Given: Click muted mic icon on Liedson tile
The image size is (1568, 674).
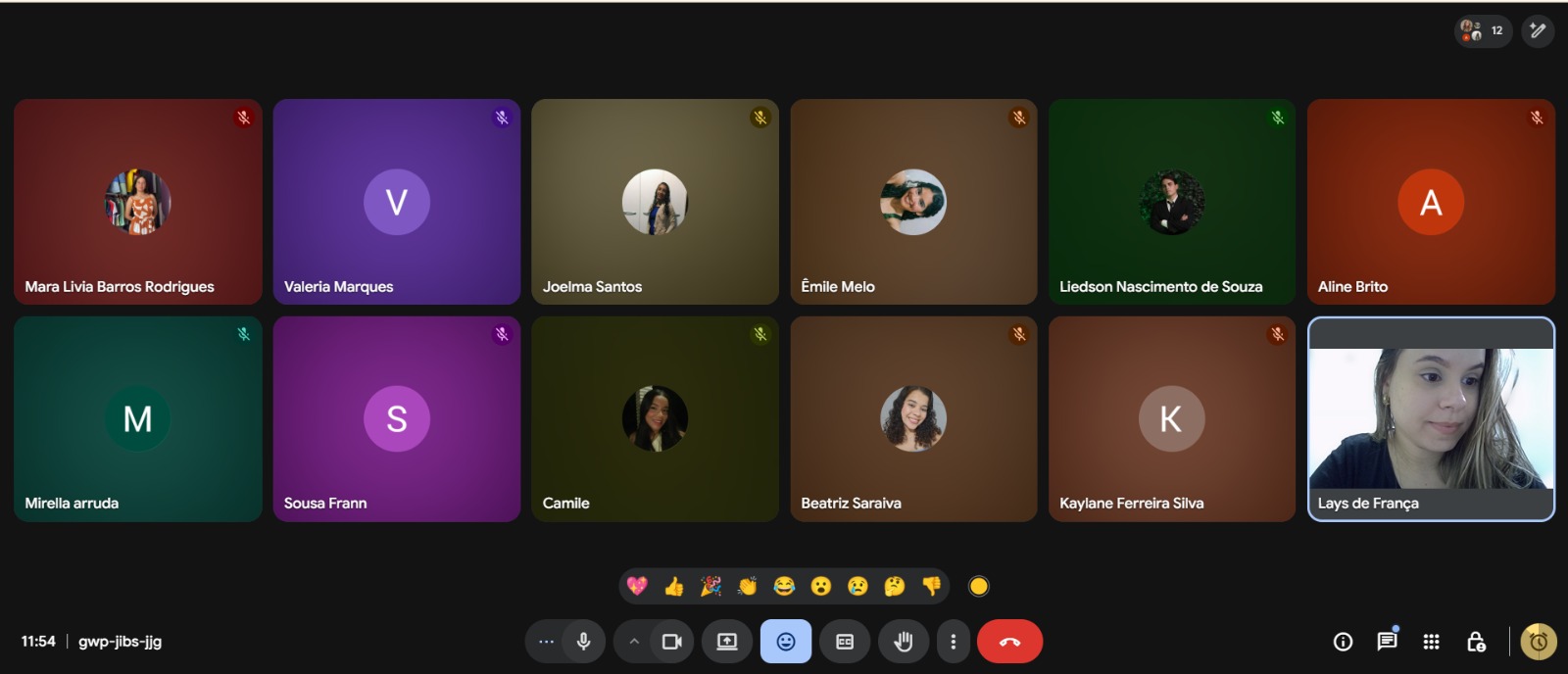Looking at the screenshot, I should tap(1278, 118).
